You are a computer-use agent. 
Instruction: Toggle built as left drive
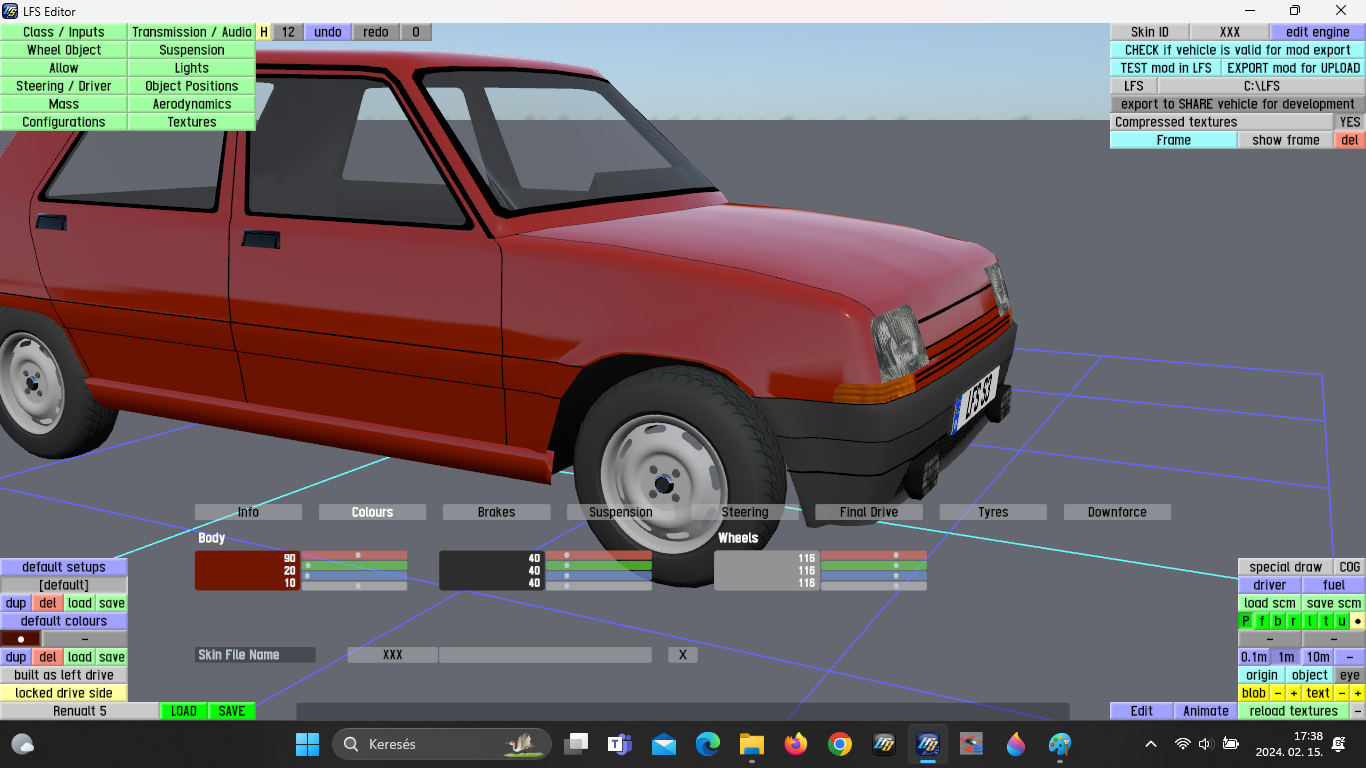click(64, 675)
